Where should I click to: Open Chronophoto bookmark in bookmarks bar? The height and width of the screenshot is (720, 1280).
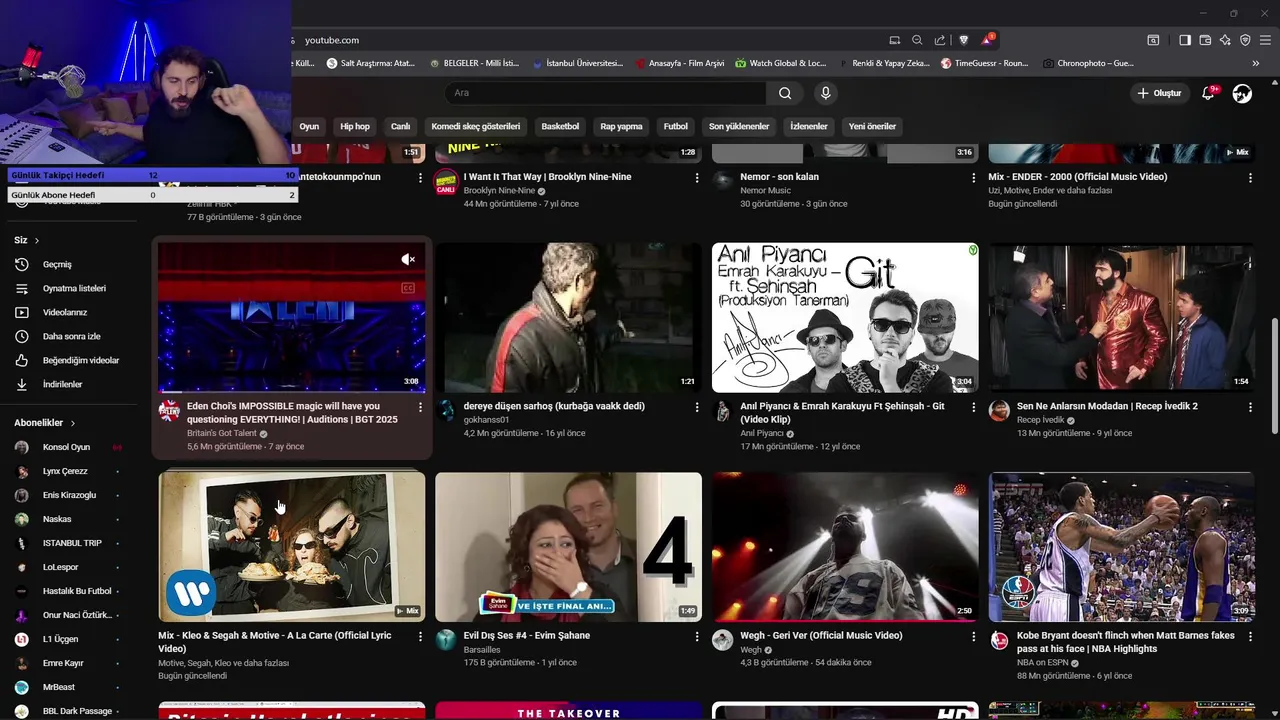[1088, 63]
